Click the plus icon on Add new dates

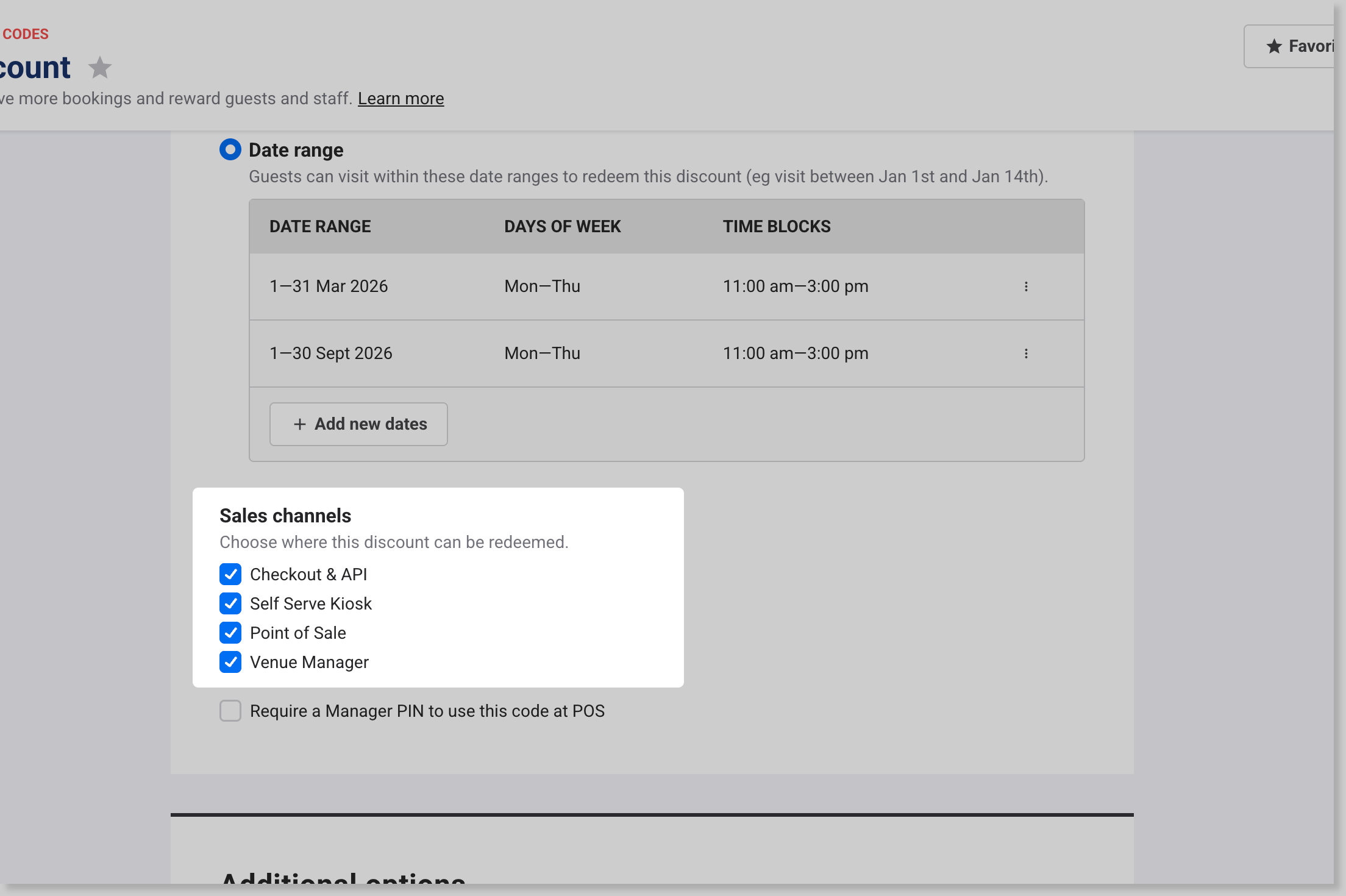point(299,424)
